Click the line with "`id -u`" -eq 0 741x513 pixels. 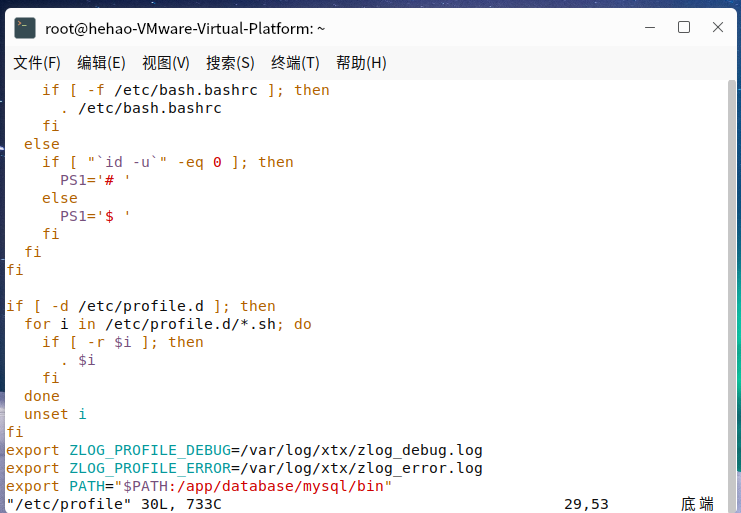[168, 162]
